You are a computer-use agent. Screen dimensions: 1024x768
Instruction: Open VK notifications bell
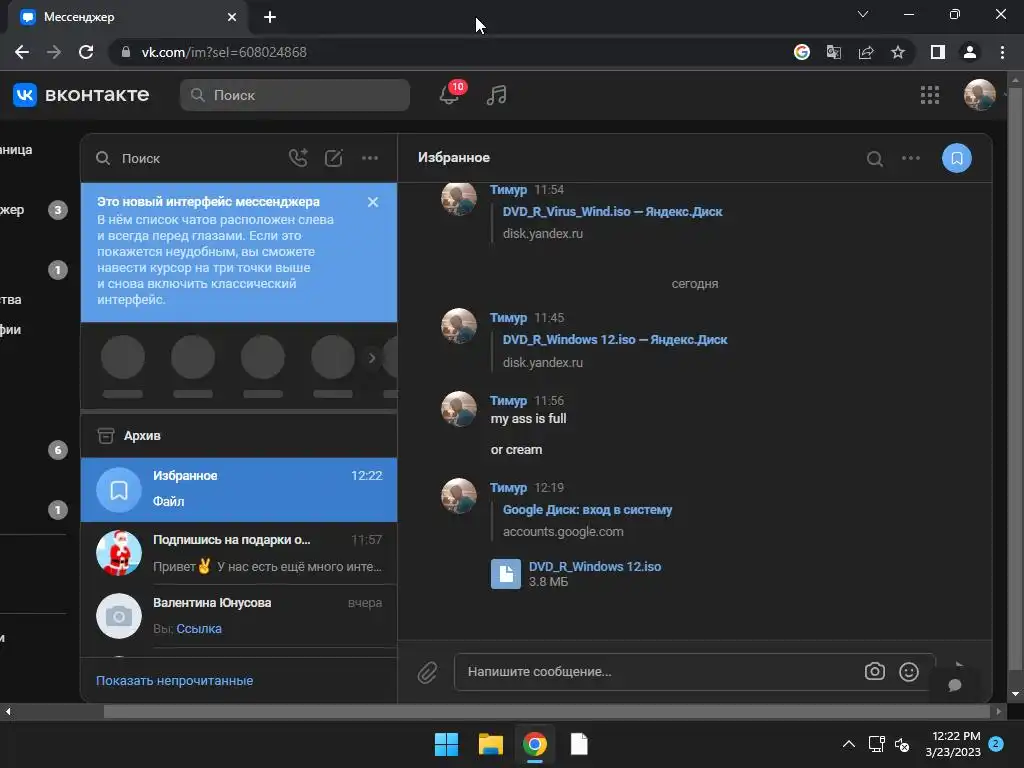449,95
